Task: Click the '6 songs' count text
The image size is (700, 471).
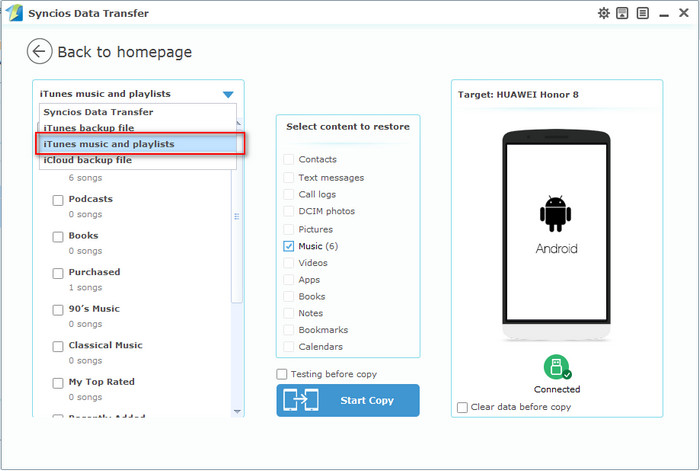Action: pos(85,178)
